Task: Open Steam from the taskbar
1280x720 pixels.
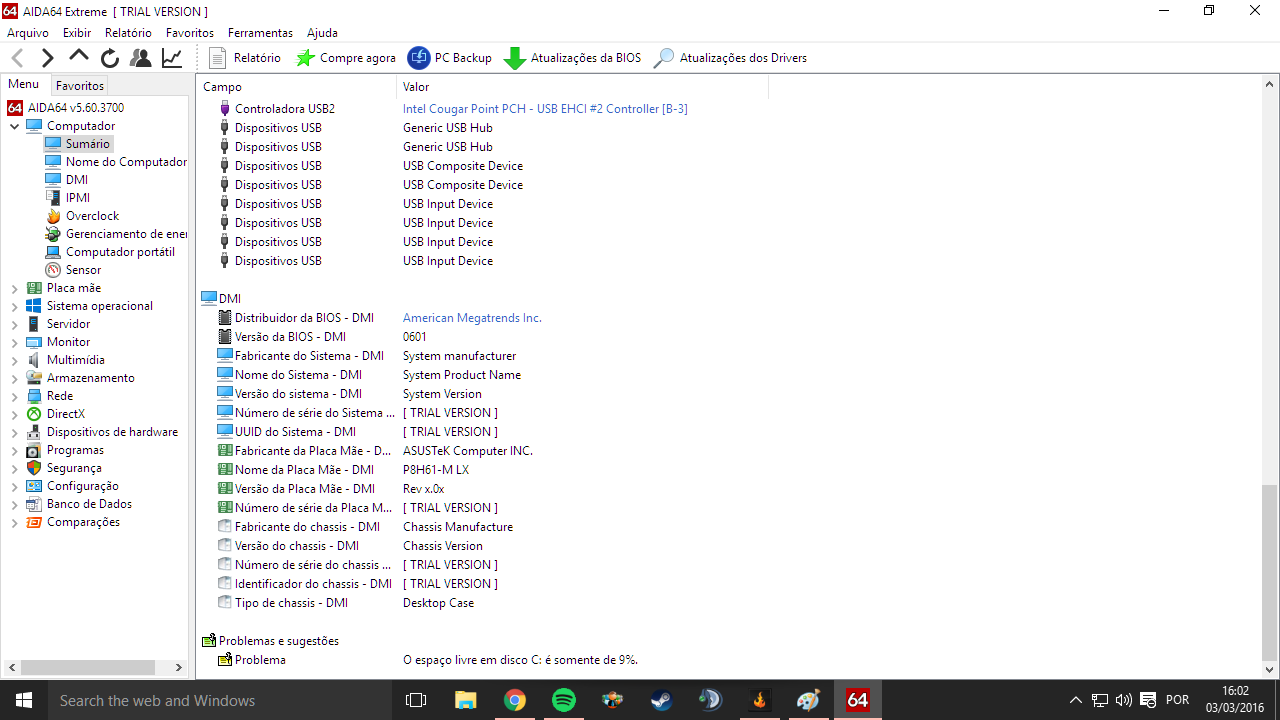Action: point(661,700)
